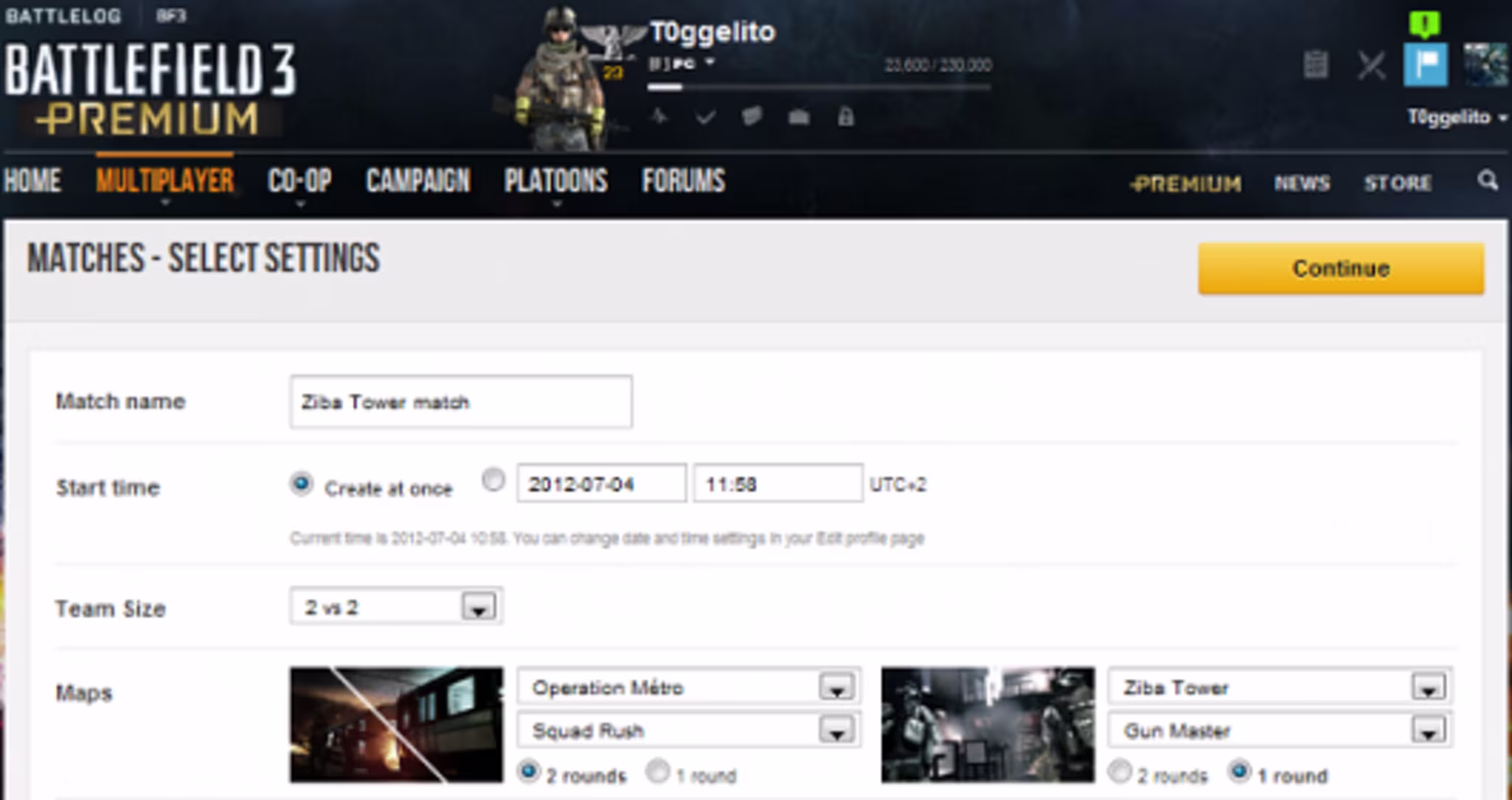Go to the FORUMS tab
This screenshot has width=1512, height=800.
click(x=684, y=181)
